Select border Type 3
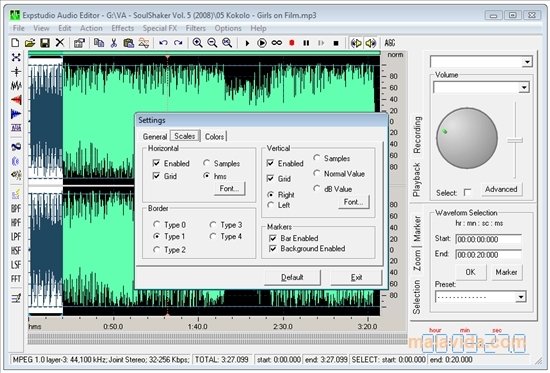The image size is (550, 373). 213,224
